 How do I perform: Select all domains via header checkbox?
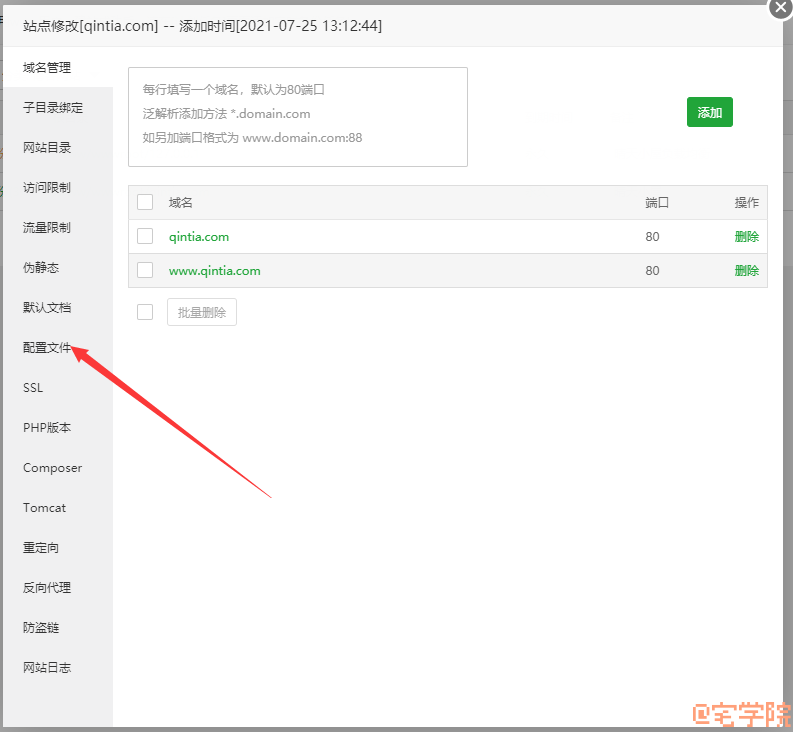pyautogui.click(x=145, y=202)
